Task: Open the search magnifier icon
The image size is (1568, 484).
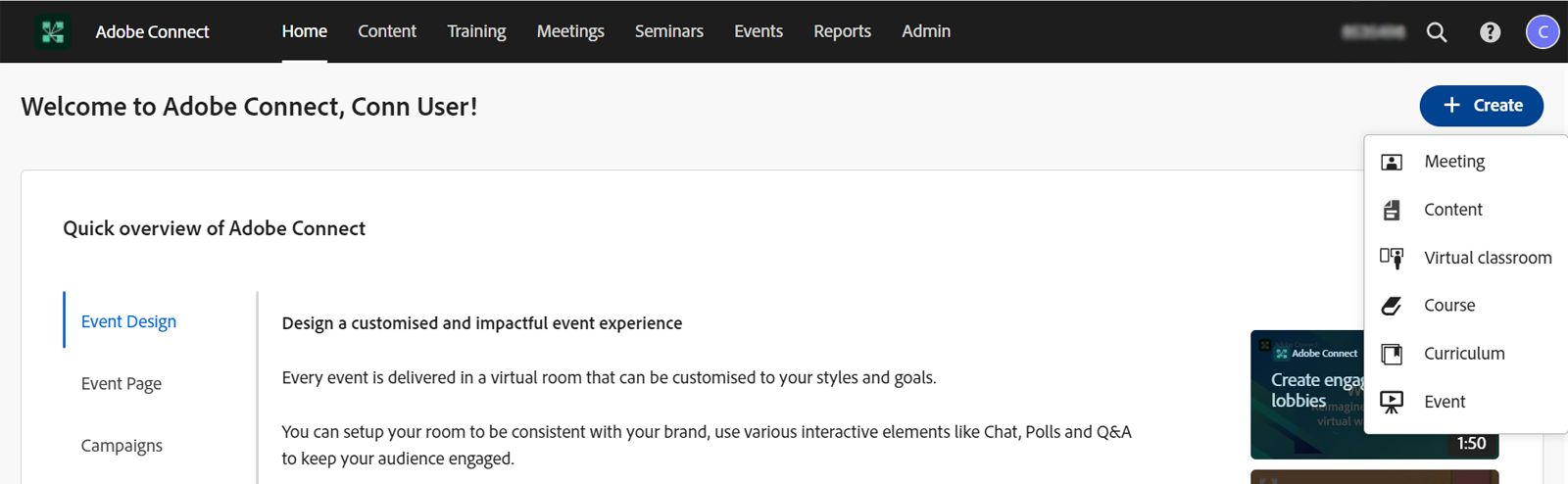Action: coord(1437,32)
